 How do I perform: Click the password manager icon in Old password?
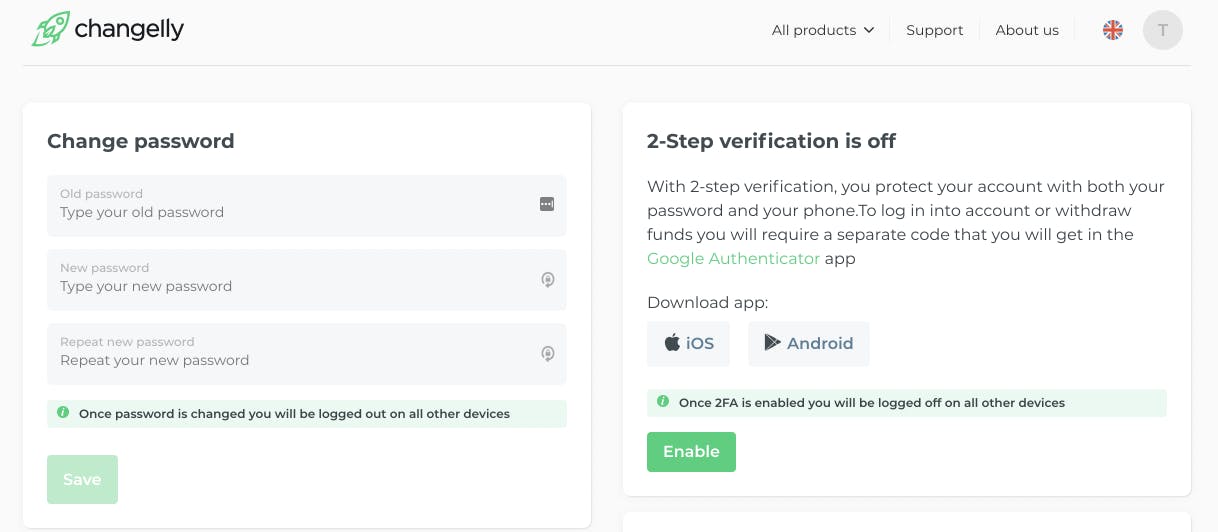547,204
